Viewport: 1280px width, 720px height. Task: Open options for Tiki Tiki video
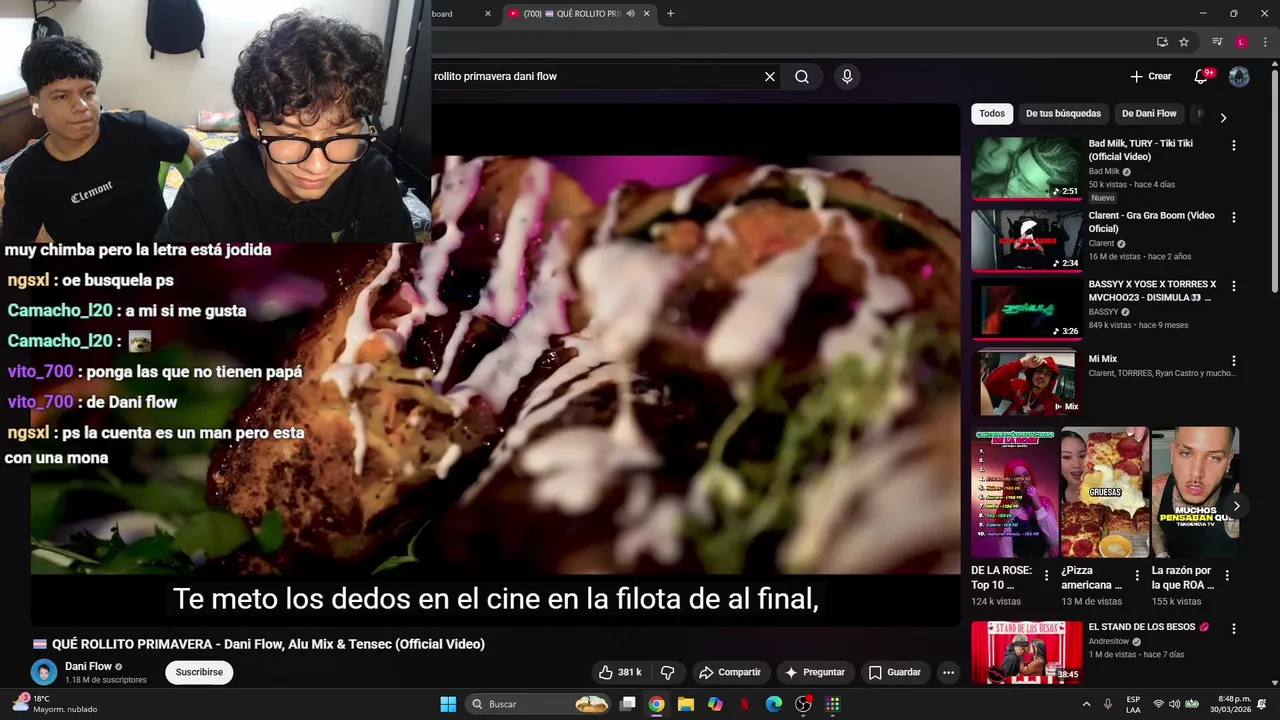tap(1233, 145)
